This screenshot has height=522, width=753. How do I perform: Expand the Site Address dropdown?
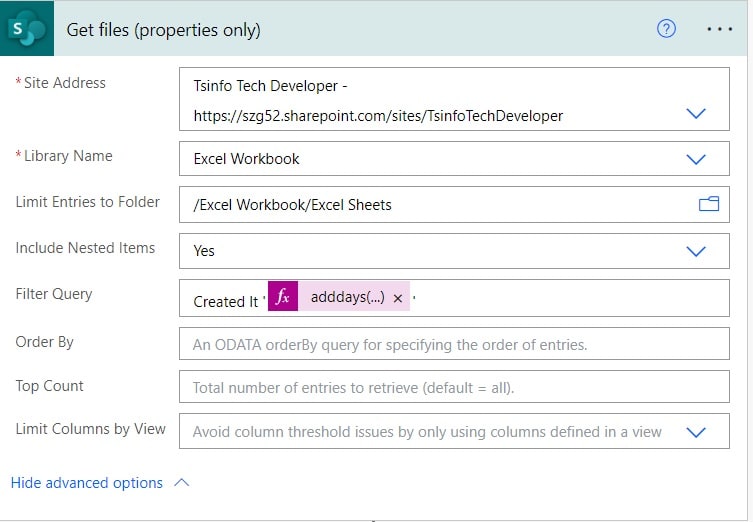[696, 114]
